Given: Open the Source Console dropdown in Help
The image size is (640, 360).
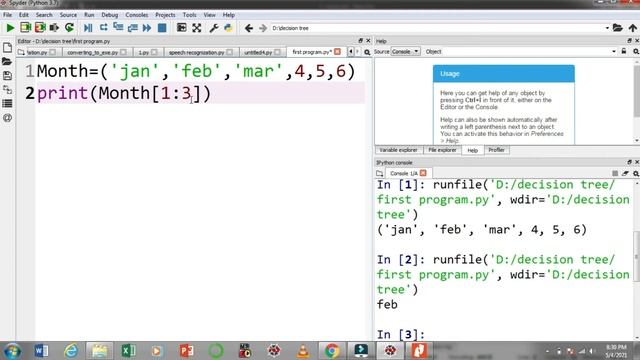Looking at the screenshot, I should click(405, 51).
